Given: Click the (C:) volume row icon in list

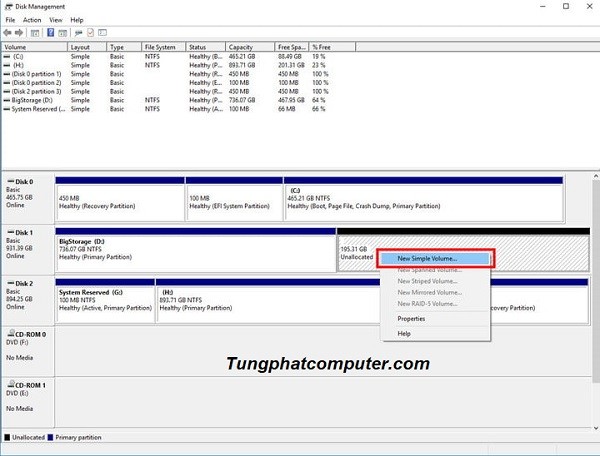Looking at the screenshot, I should click(7, 56).
